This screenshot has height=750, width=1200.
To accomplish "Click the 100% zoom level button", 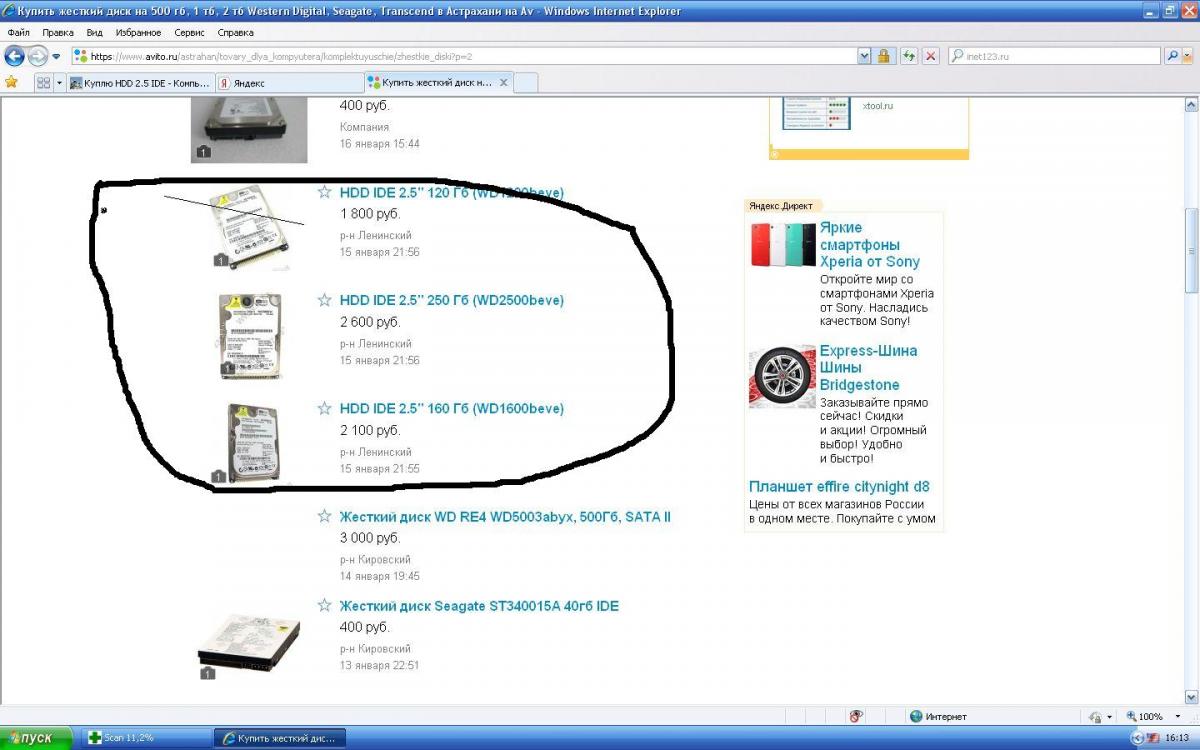I will coord(1146,716).
